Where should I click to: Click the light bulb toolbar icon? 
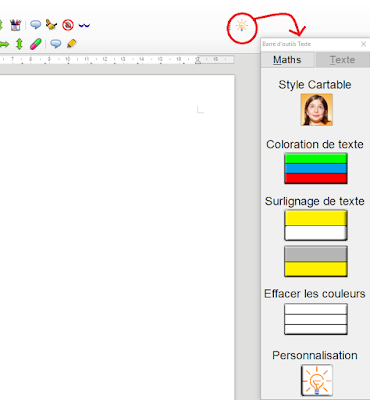(x=242, y=26)
